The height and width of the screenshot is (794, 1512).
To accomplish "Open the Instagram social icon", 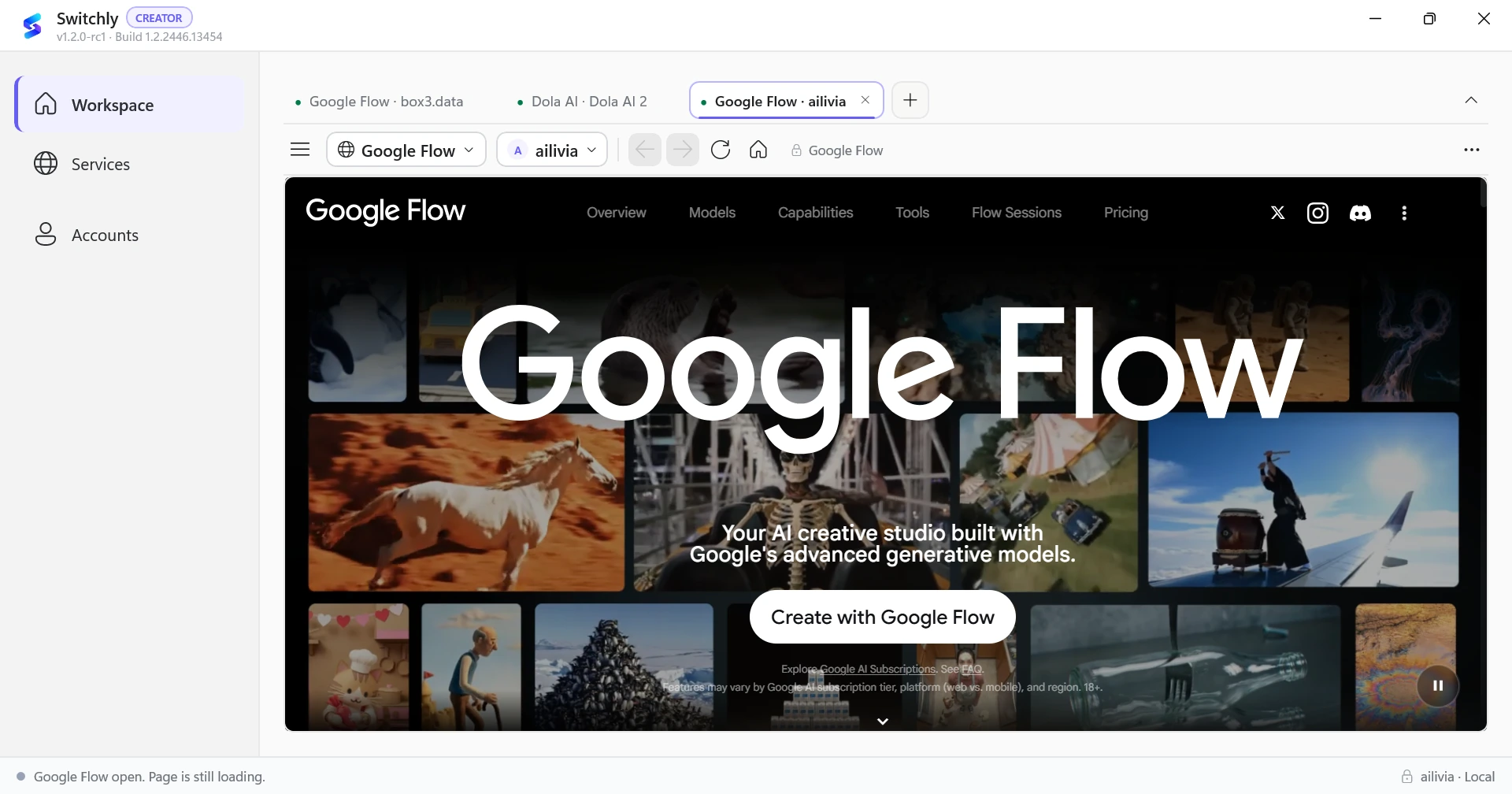I will tap(1317, 213).
